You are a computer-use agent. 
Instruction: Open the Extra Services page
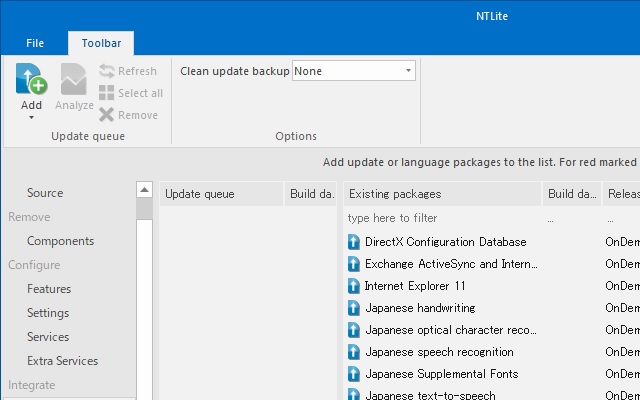(x=62, y=361)
